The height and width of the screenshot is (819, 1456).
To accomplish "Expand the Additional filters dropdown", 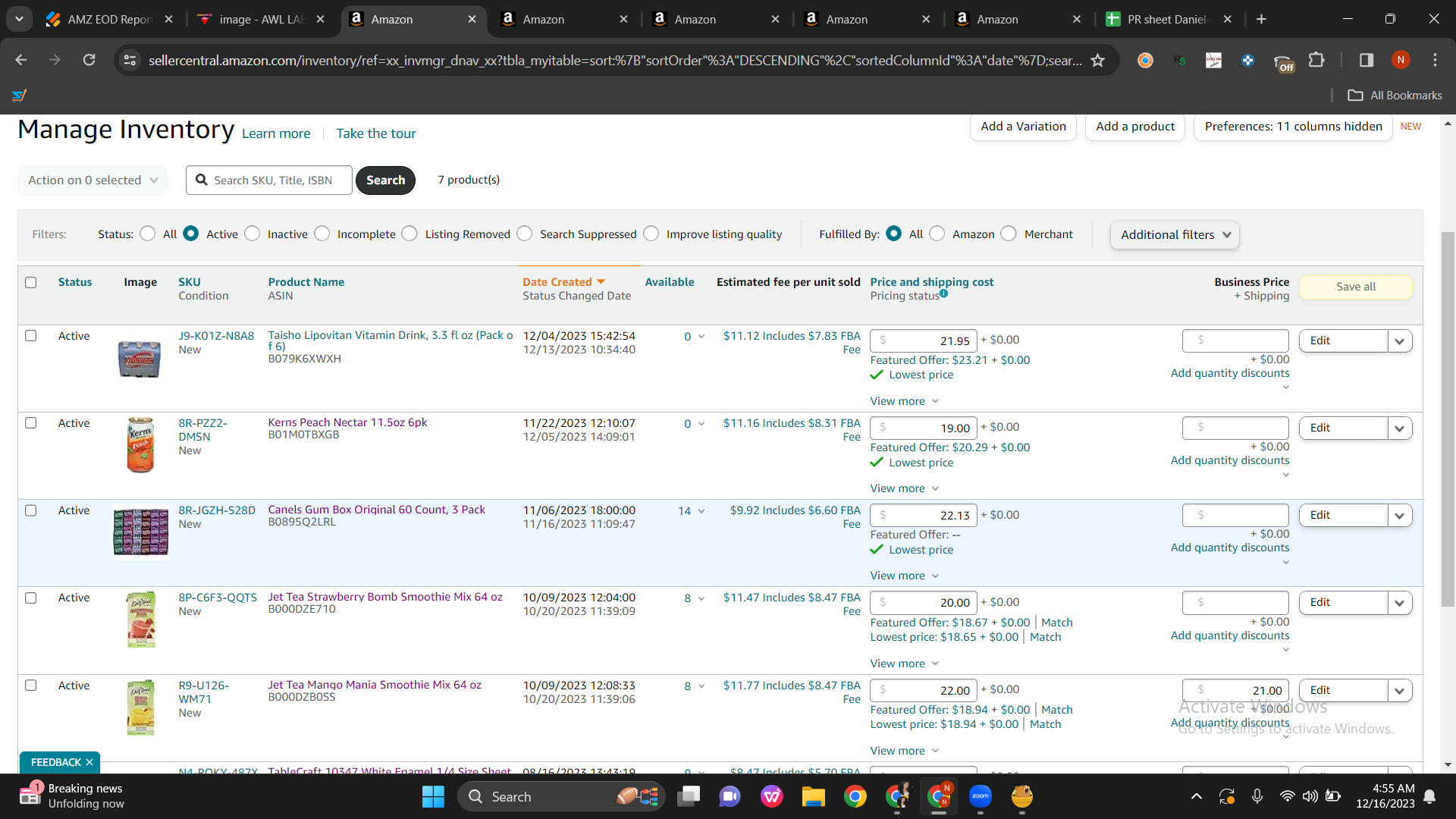I will [1175, 235].
